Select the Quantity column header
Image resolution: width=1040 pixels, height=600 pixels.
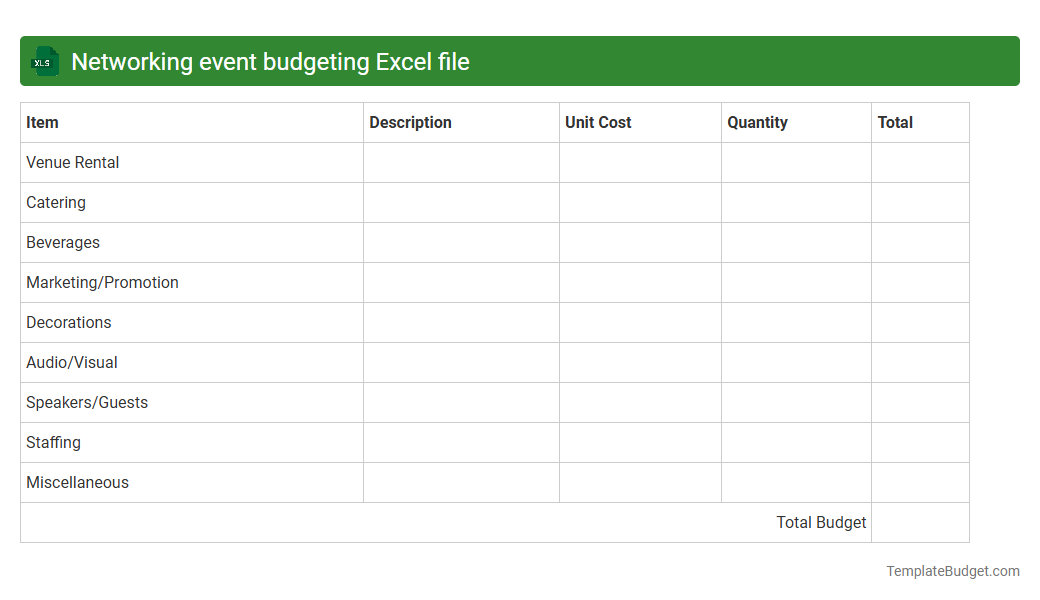click(757, 122)
